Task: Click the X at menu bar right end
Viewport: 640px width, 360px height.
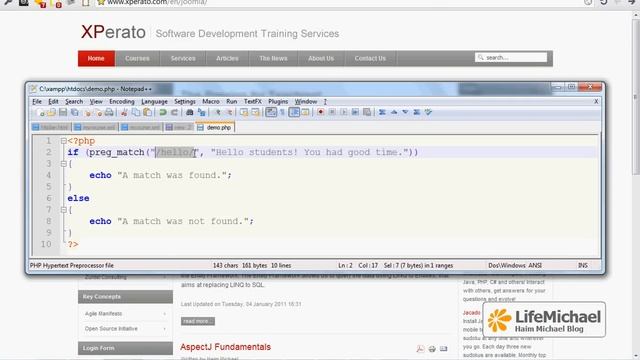Action: coord(596,101)
